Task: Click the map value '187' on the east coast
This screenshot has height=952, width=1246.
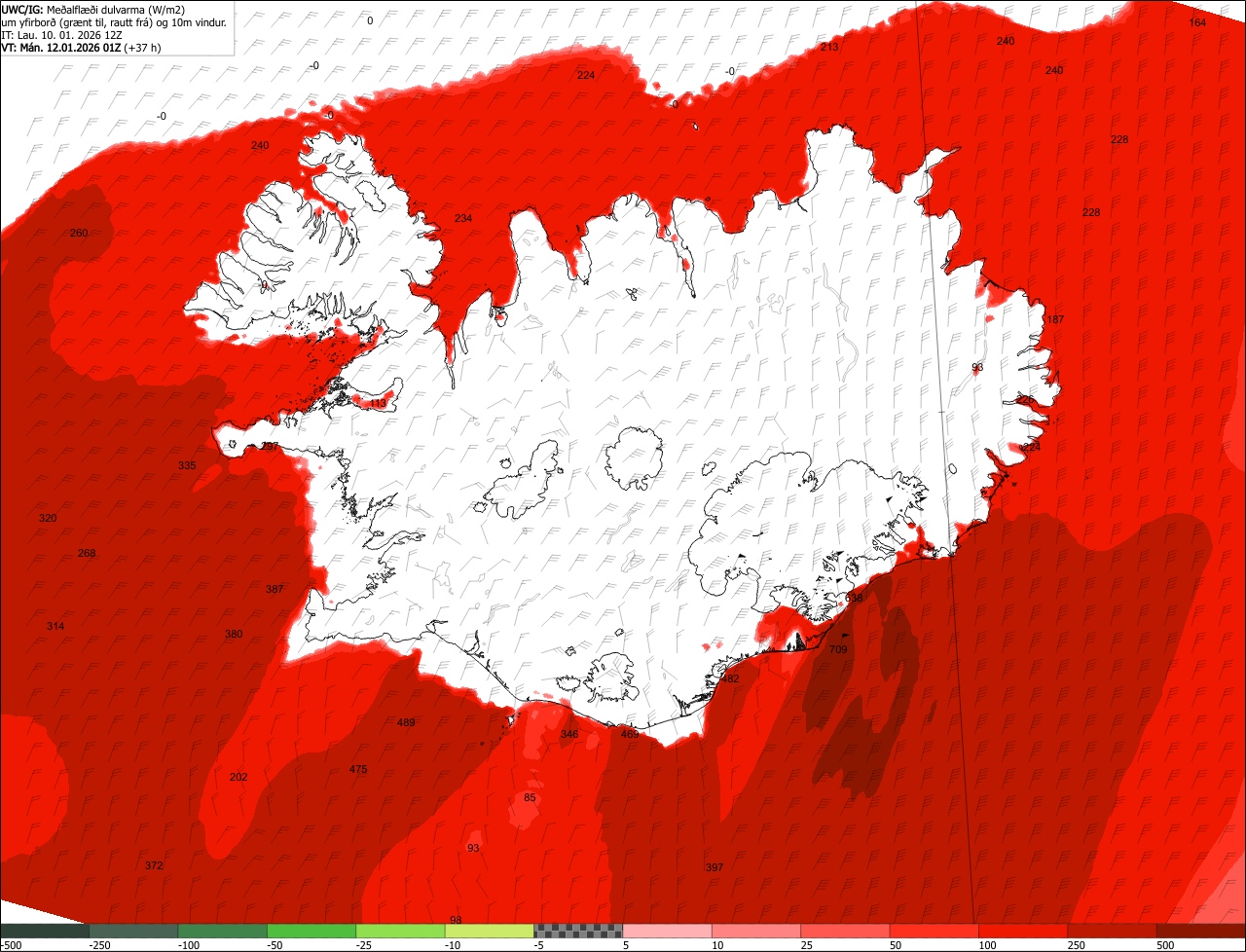Action: click(x=1055, y=319)
